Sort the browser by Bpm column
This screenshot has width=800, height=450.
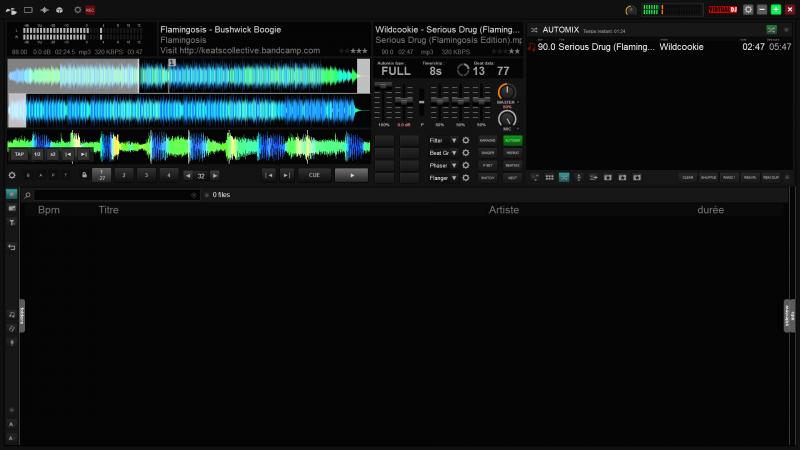coord(49,210)
